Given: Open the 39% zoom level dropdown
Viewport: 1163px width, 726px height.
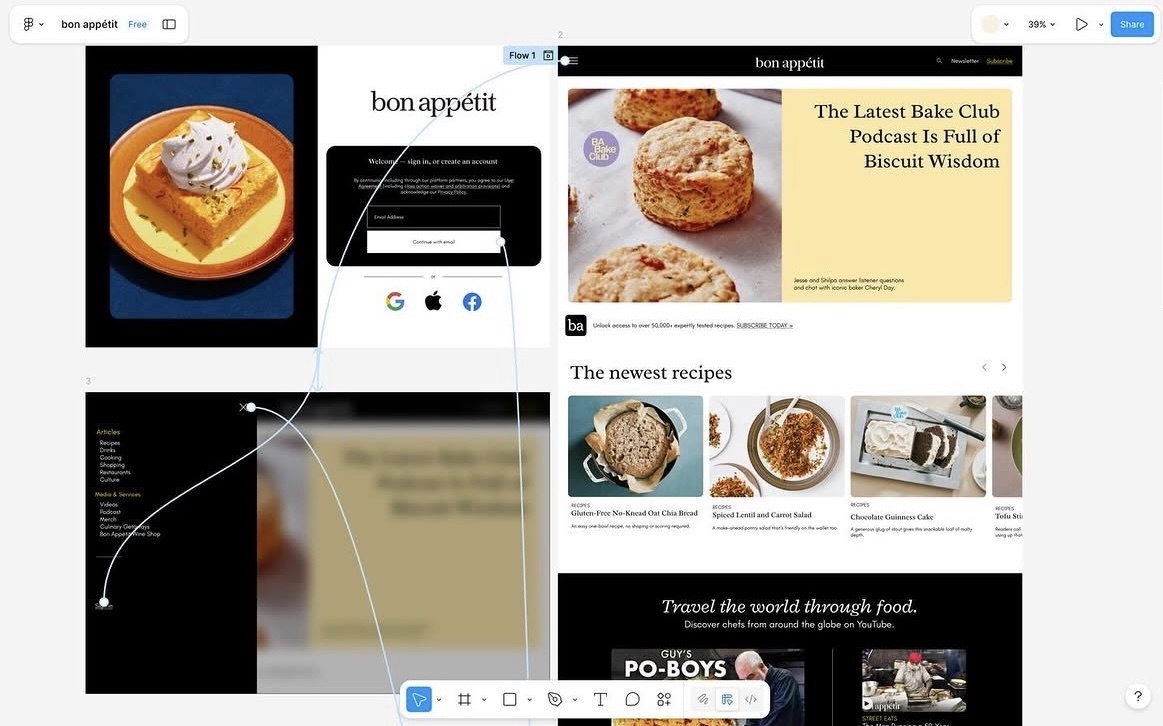Looking at the screenshot, I should coord(1042,24).
